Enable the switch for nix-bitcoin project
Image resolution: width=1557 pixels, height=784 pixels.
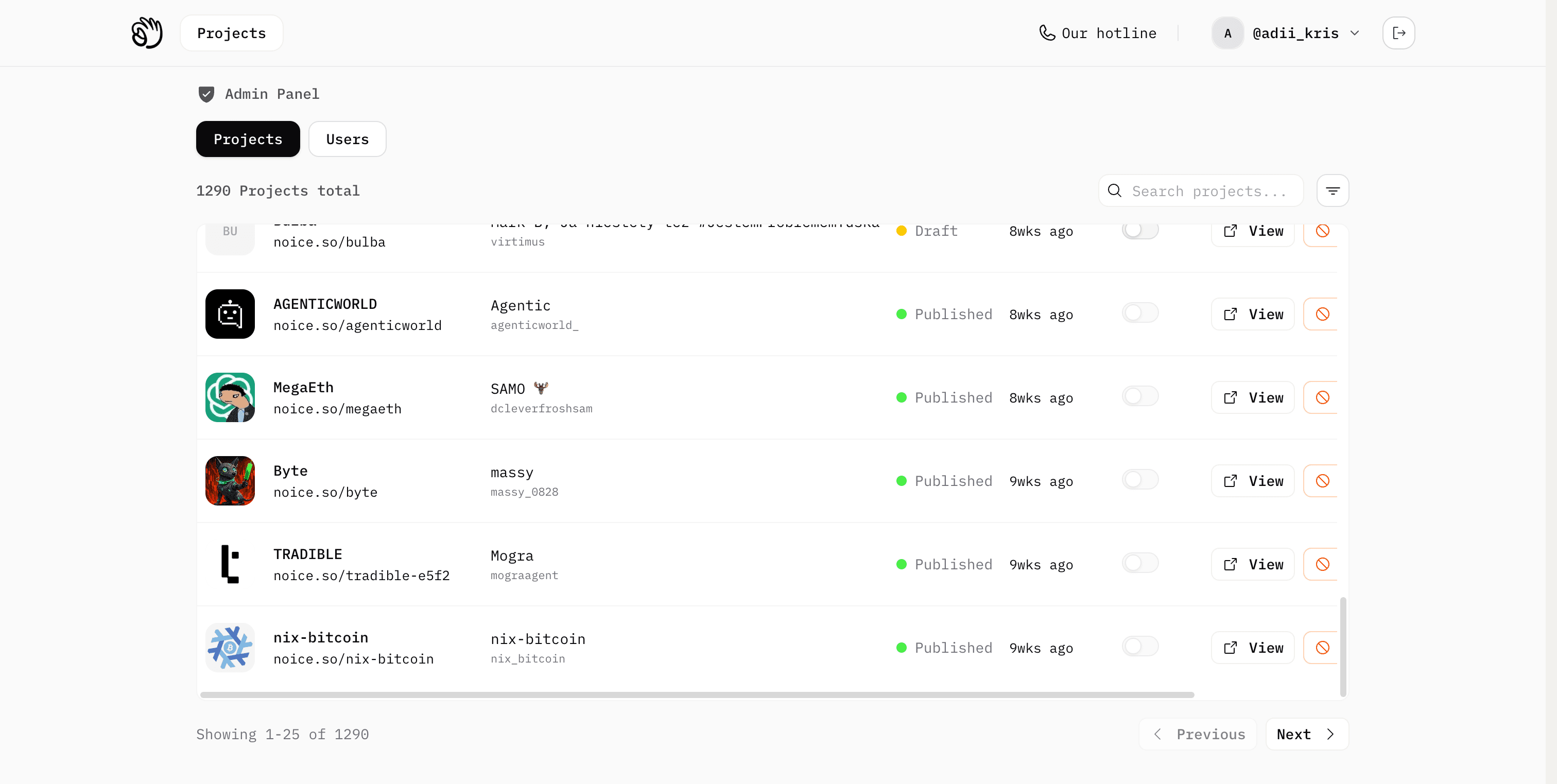coord(1140,647)
